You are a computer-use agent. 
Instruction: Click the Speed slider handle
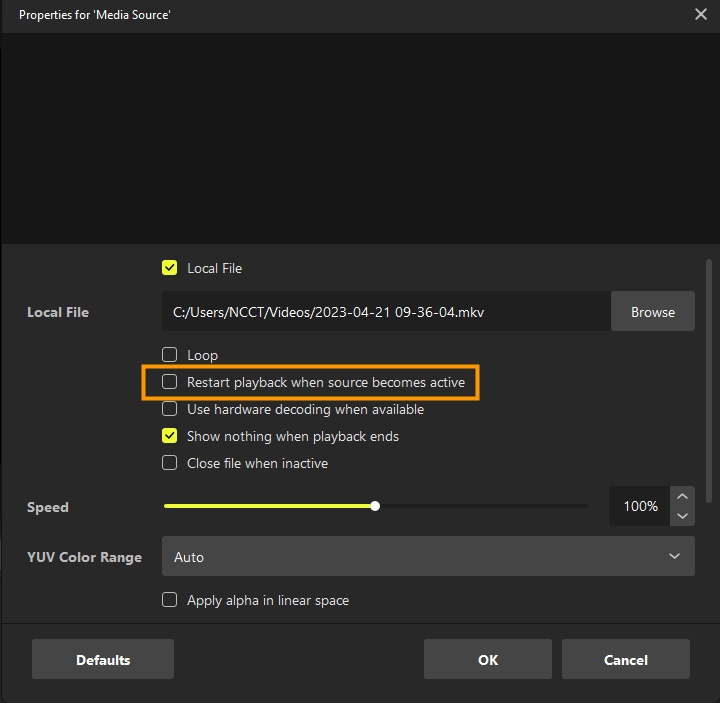pos(375,506)
